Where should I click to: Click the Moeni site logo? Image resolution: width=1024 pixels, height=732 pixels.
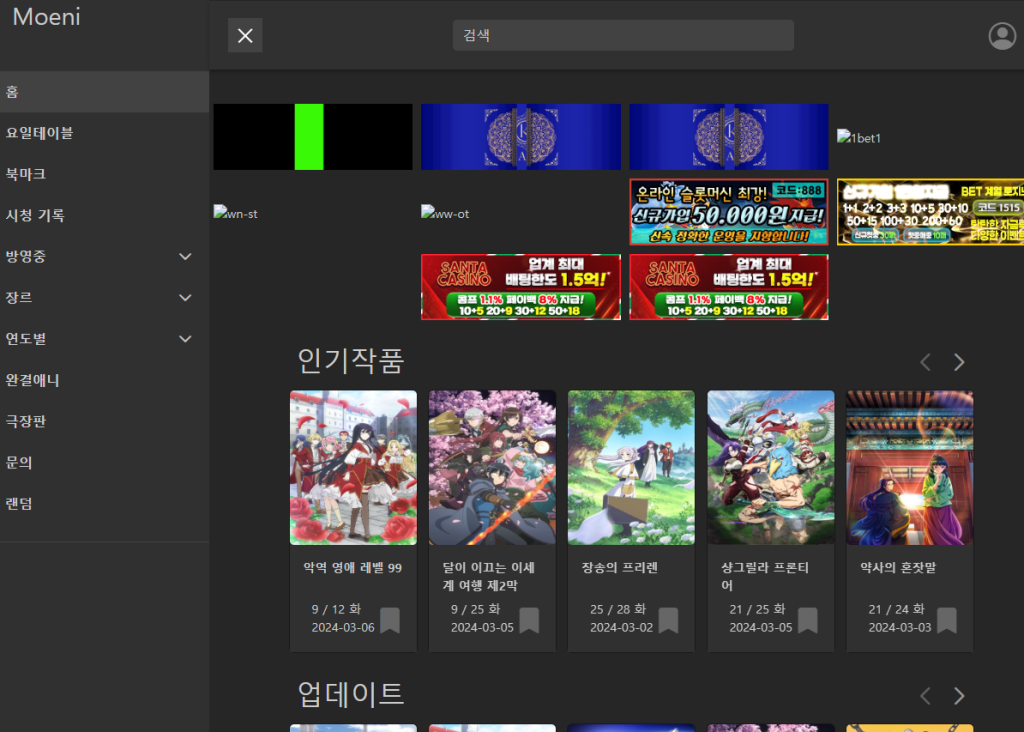[46, 17]
